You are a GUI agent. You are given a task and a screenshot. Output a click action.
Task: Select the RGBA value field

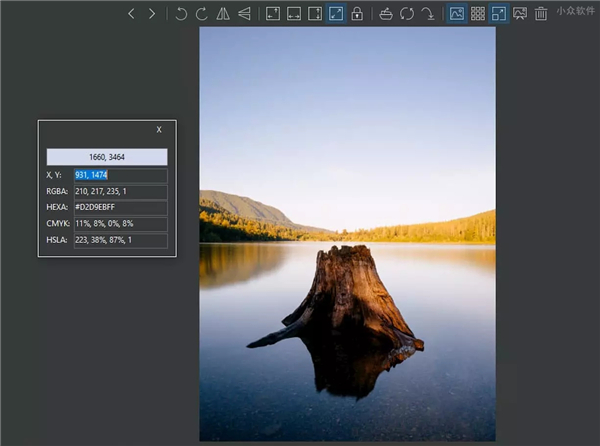[120, 192]
